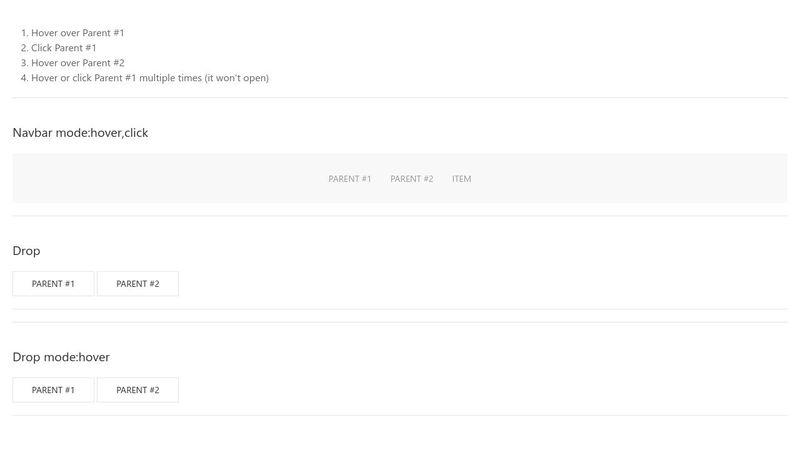Image resolution: width=800 pixels, height=450 pixels.
Task: Open PARENT #1 in the navbar
Action: coord(349,179)
